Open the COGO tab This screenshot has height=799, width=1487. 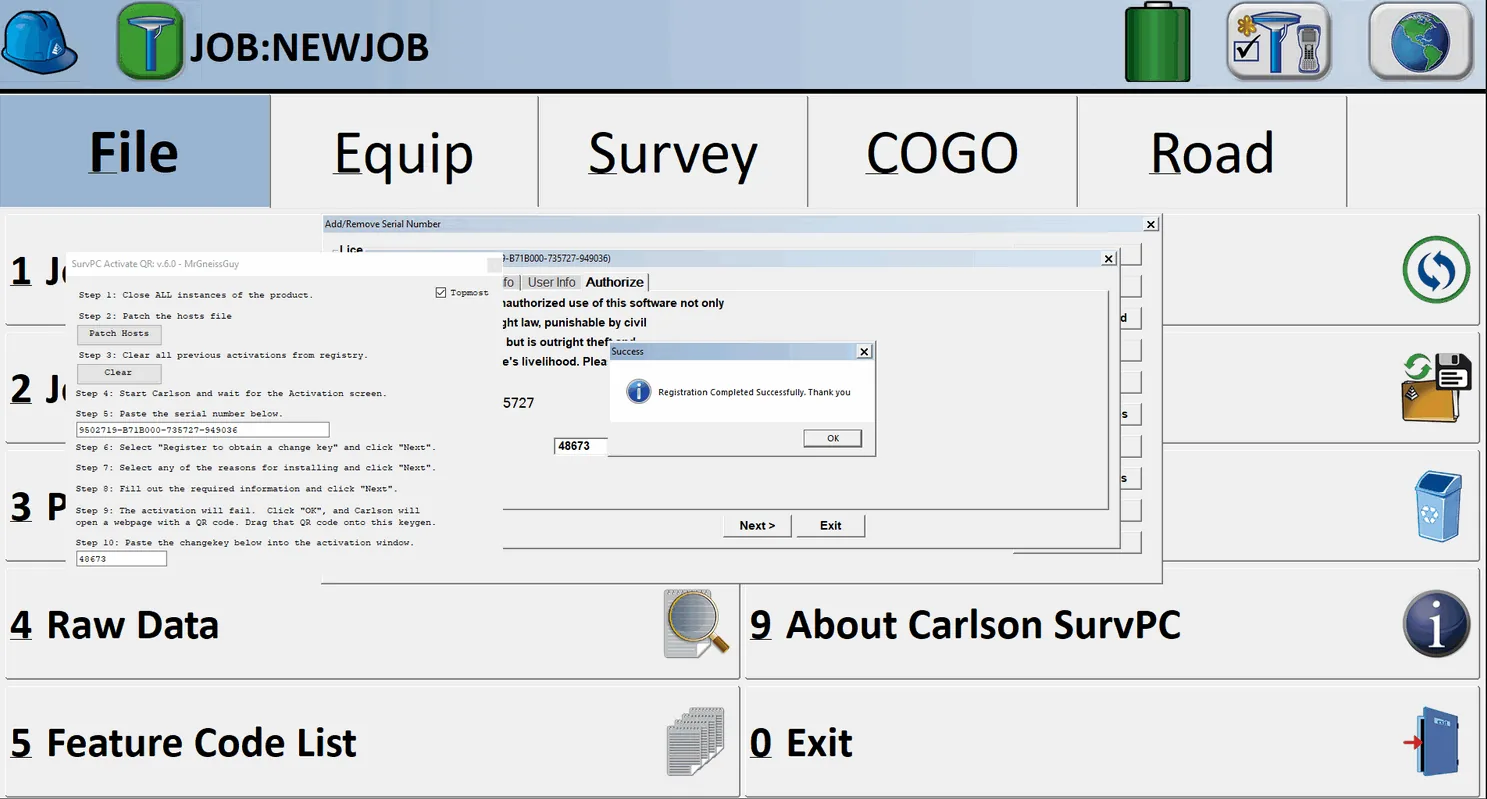pos(942,152)
